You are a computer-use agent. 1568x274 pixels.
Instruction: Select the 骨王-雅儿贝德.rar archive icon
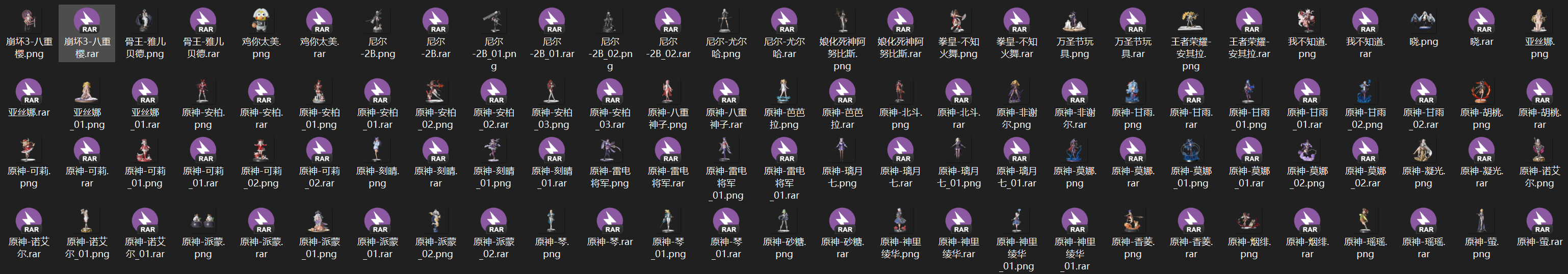(x=203, y=21)
